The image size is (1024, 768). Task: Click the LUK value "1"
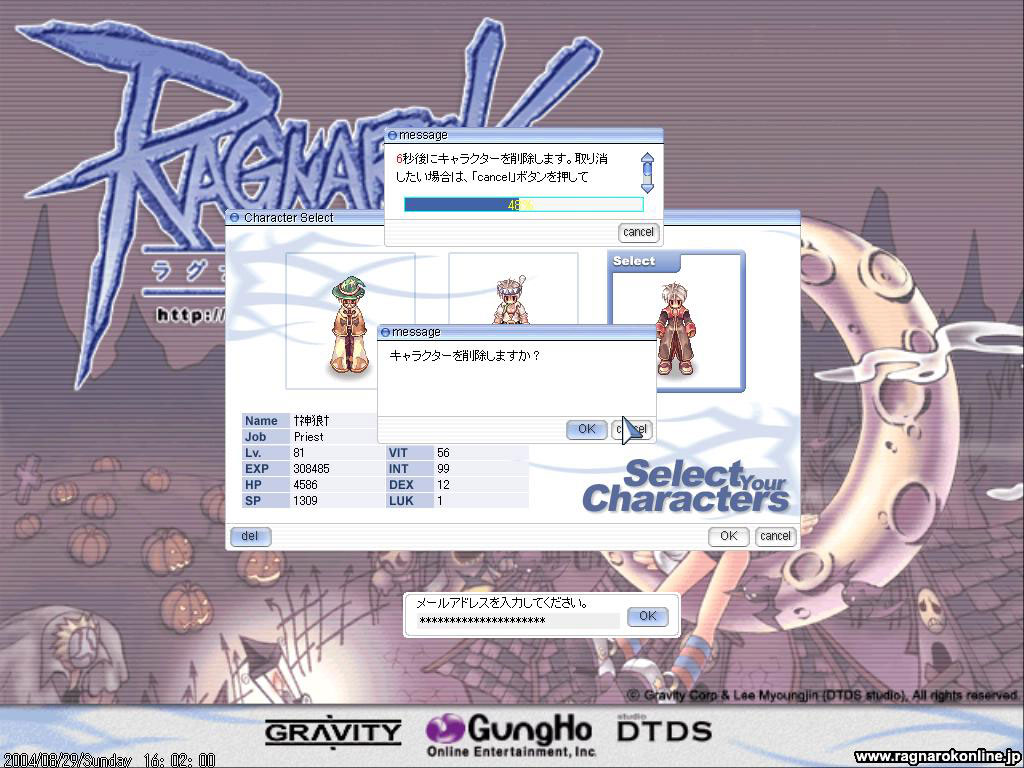[x=440, y=501]
